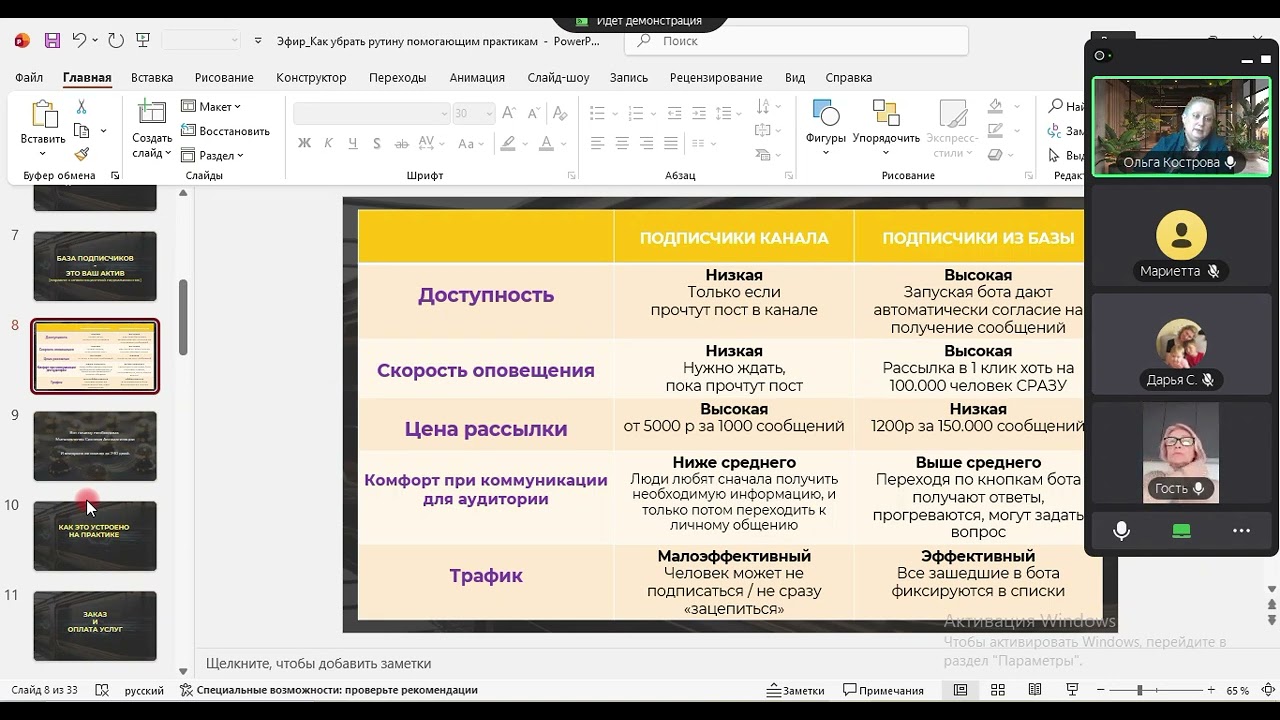Switch to the Конструктор tab
The width and height of the screenshot is (1280, 720).
311,77
